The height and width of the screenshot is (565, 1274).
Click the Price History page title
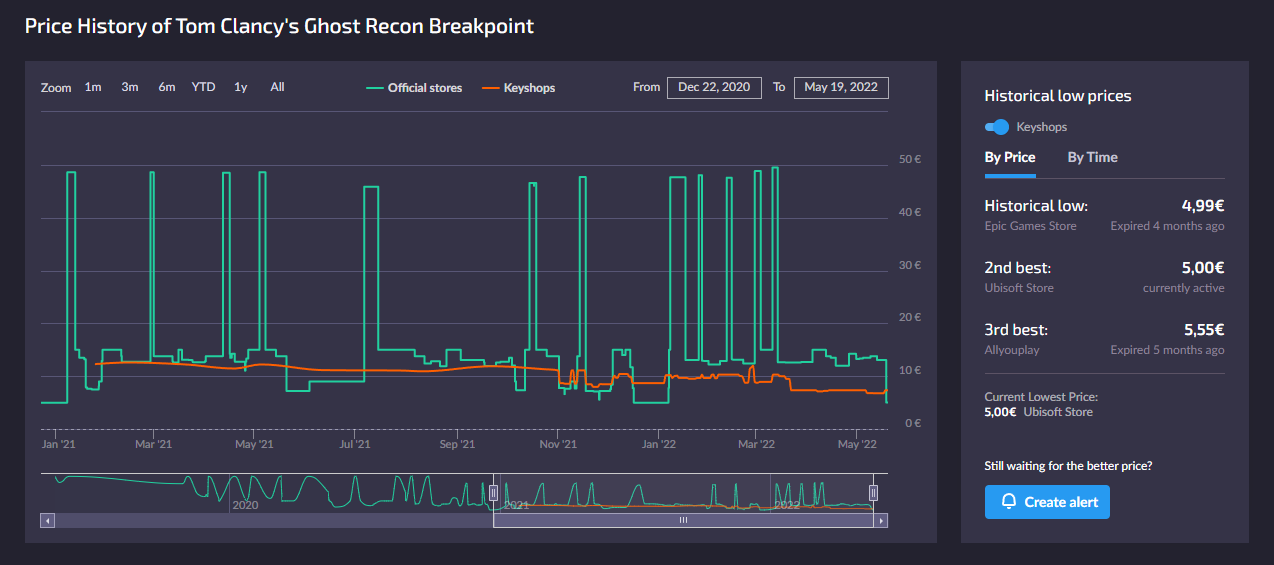point(280,27)
